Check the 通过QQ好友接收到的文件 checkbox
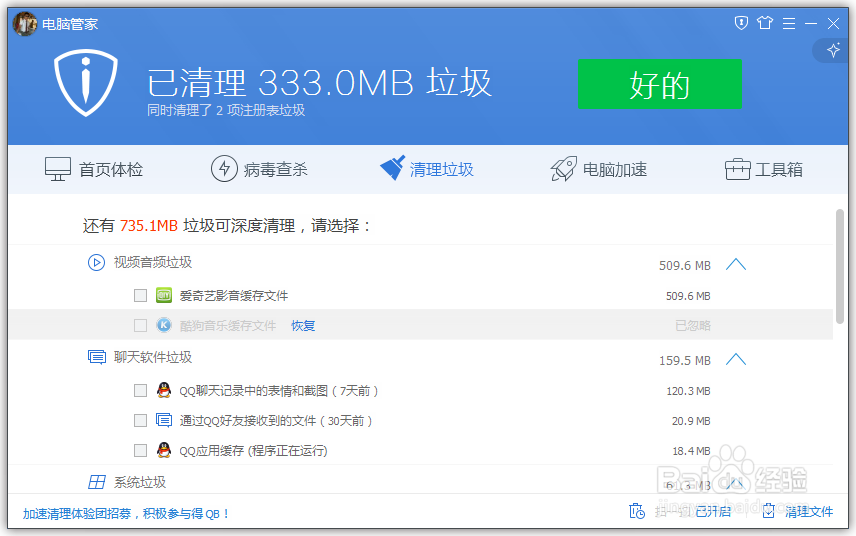 coord(140,420)
